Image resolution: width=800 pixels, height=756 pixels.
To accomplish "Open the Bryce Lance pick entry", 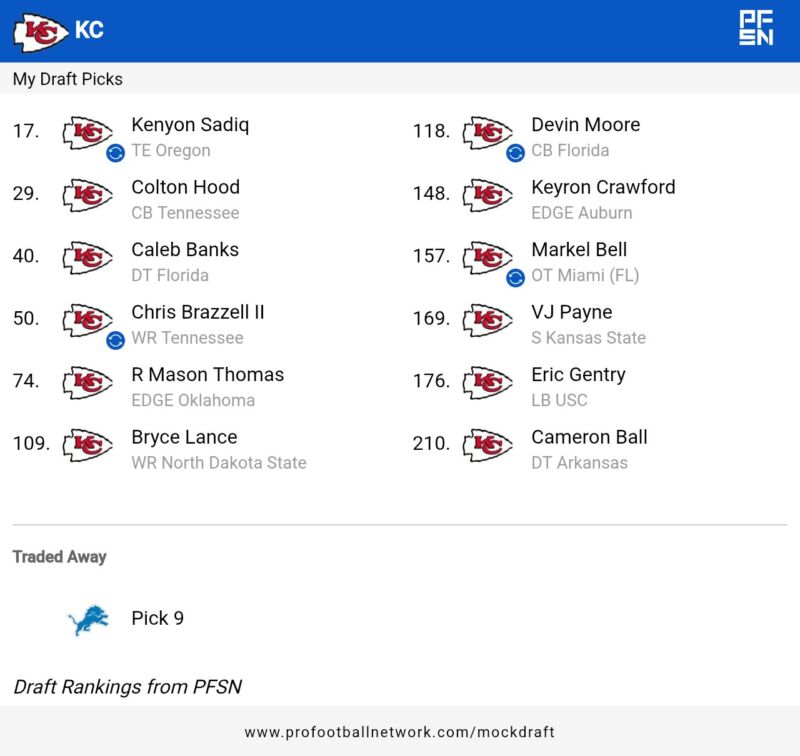I will pos(184,437).
